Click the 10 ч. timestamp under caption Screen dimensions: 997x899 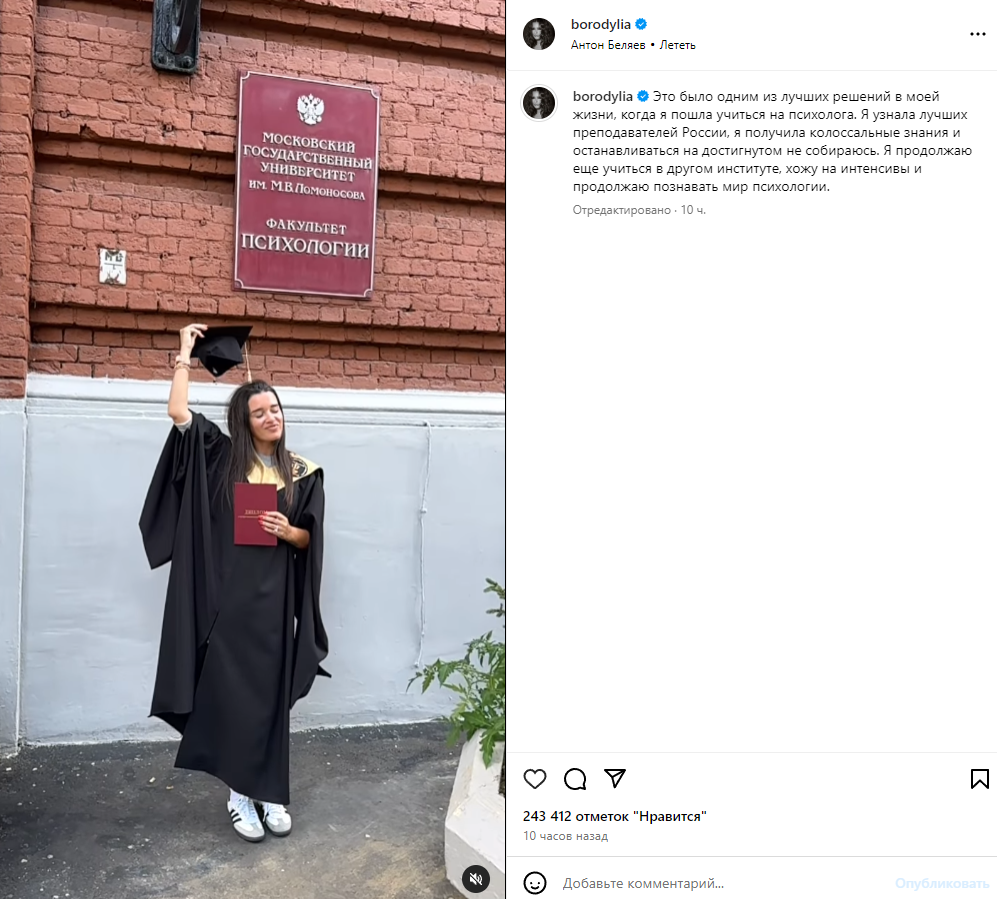(693, 210)
